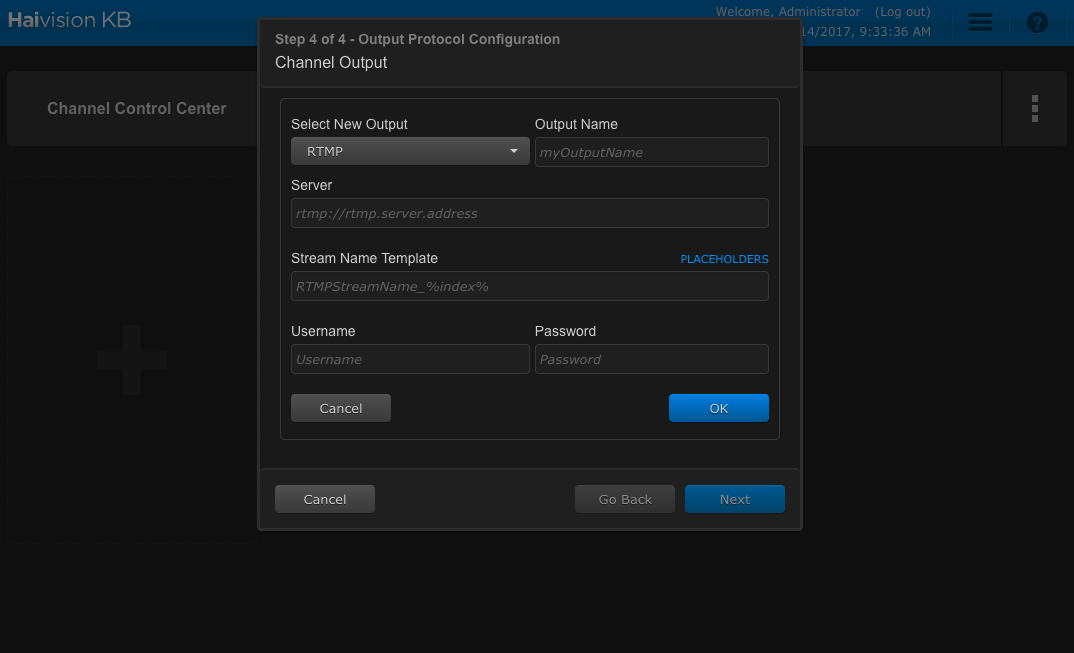Click the Channel Control Center header
This screenshot has height=653, width=1074.
click(136, 108)
